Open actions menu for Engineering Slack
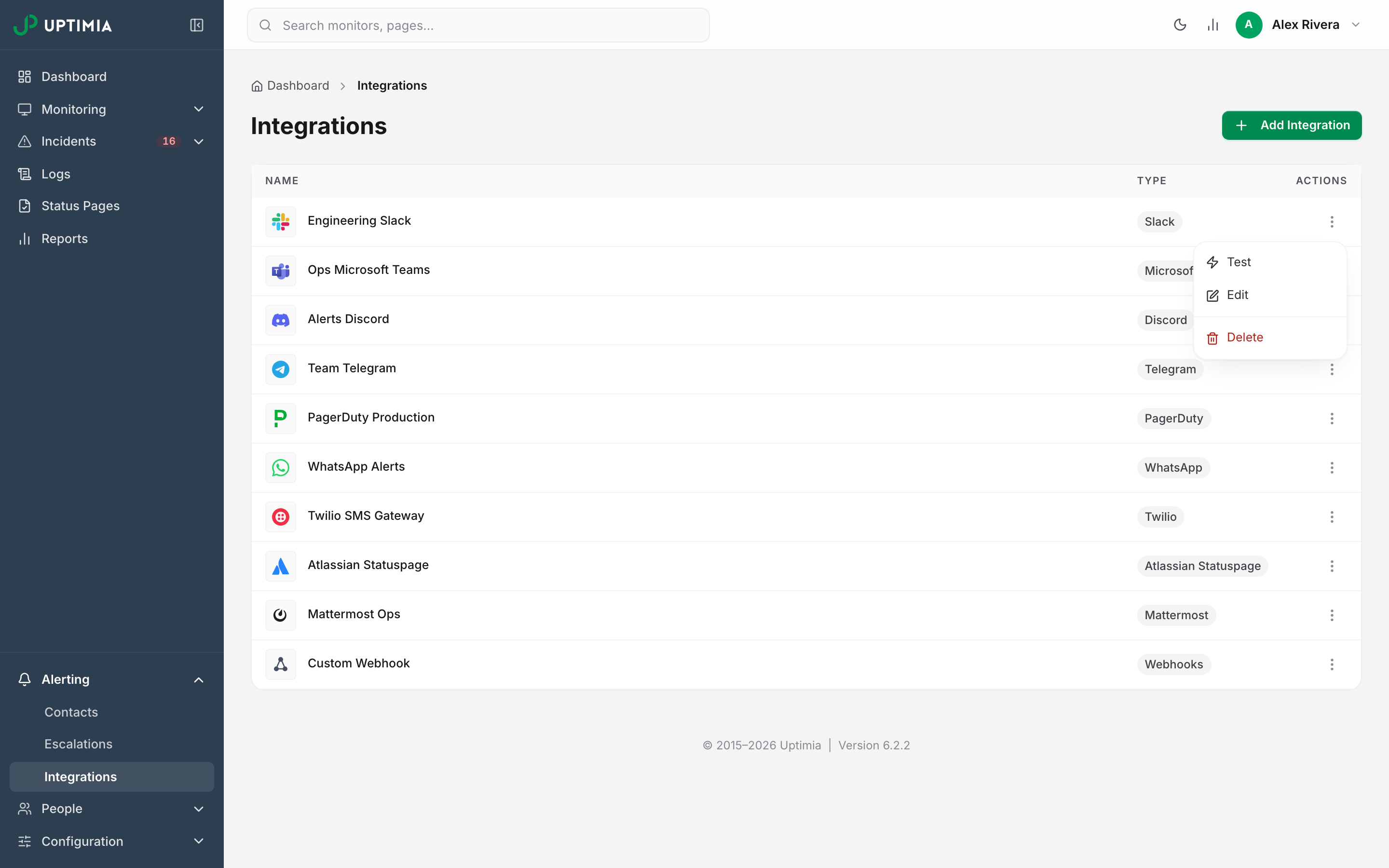The image size is (1389, 868). tap(1332, 222)
